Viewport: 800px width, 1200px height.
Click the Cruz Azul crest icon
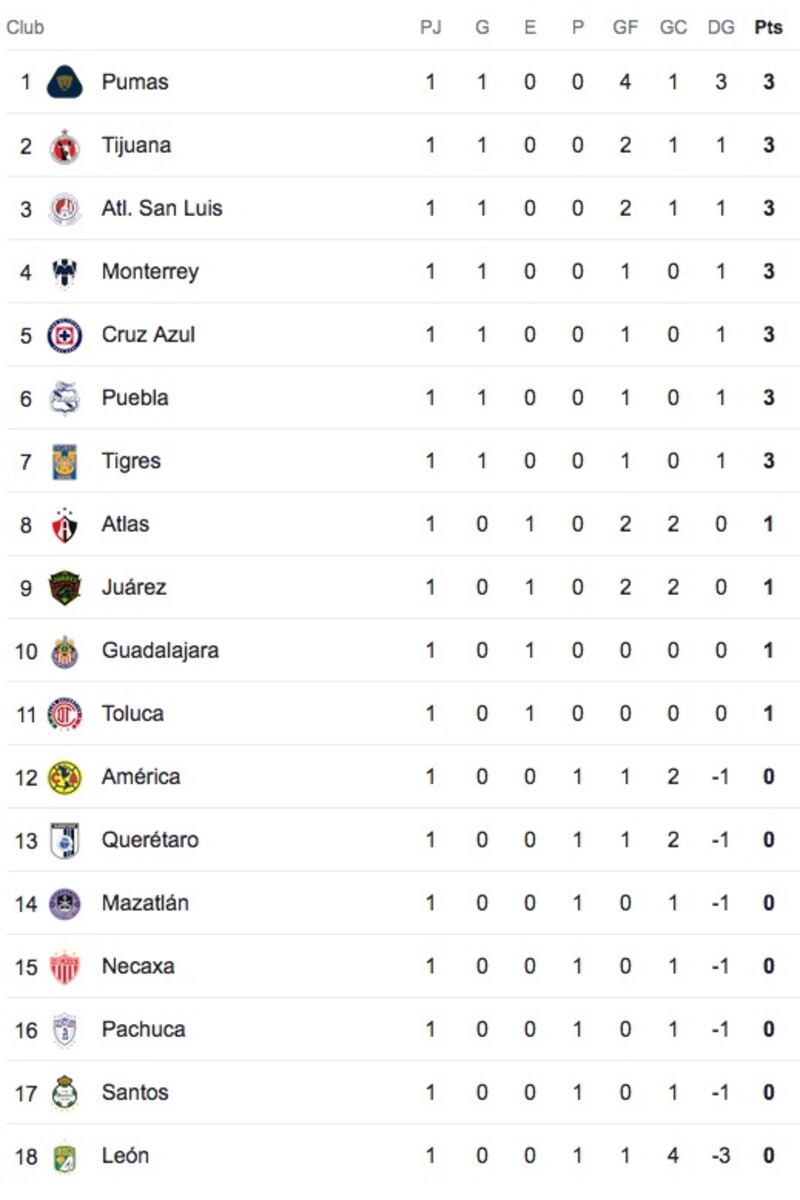[65, 335]
